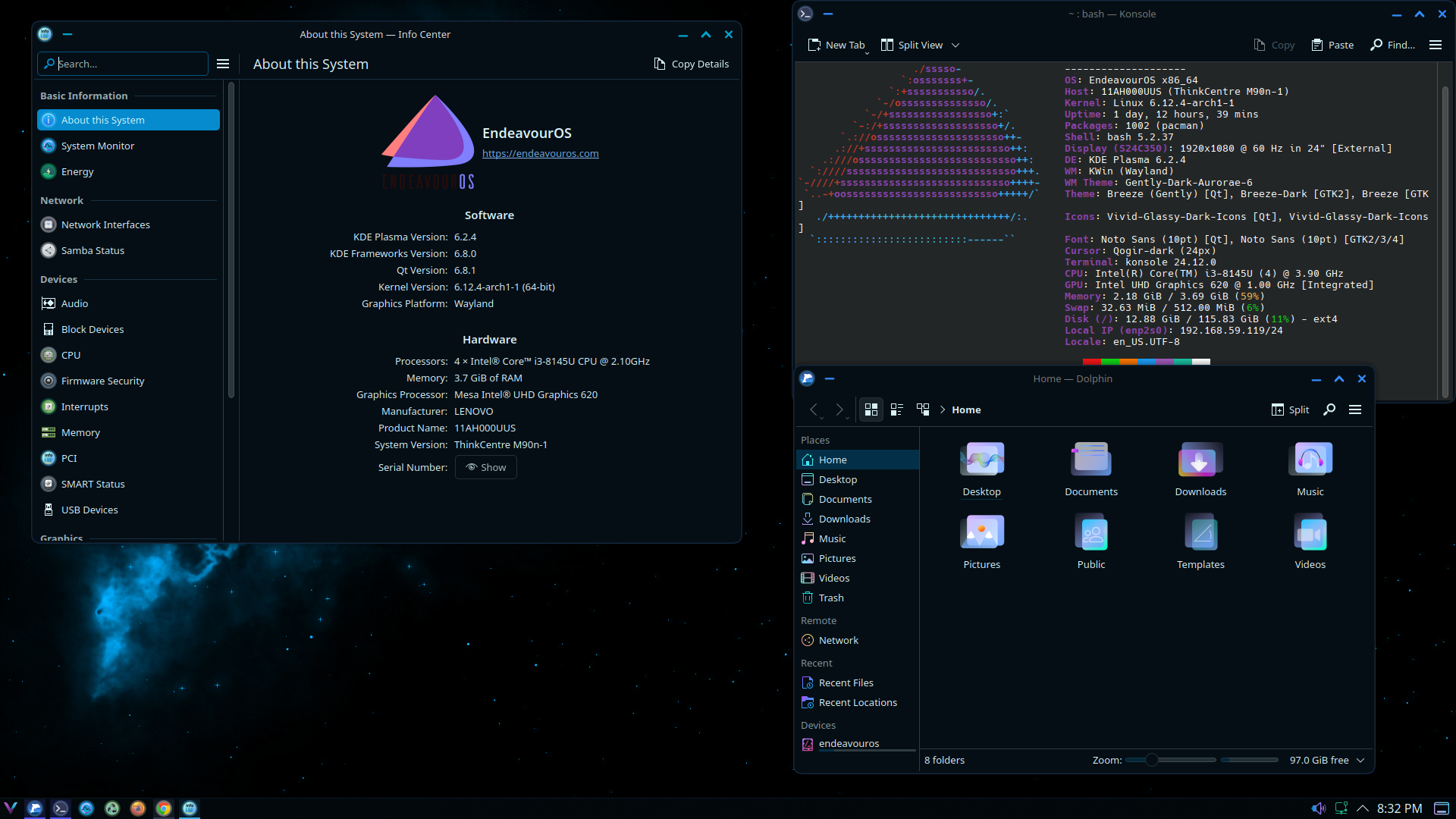
Task: Open Samba Status in Info Center
Action: [x=128, y=250]
